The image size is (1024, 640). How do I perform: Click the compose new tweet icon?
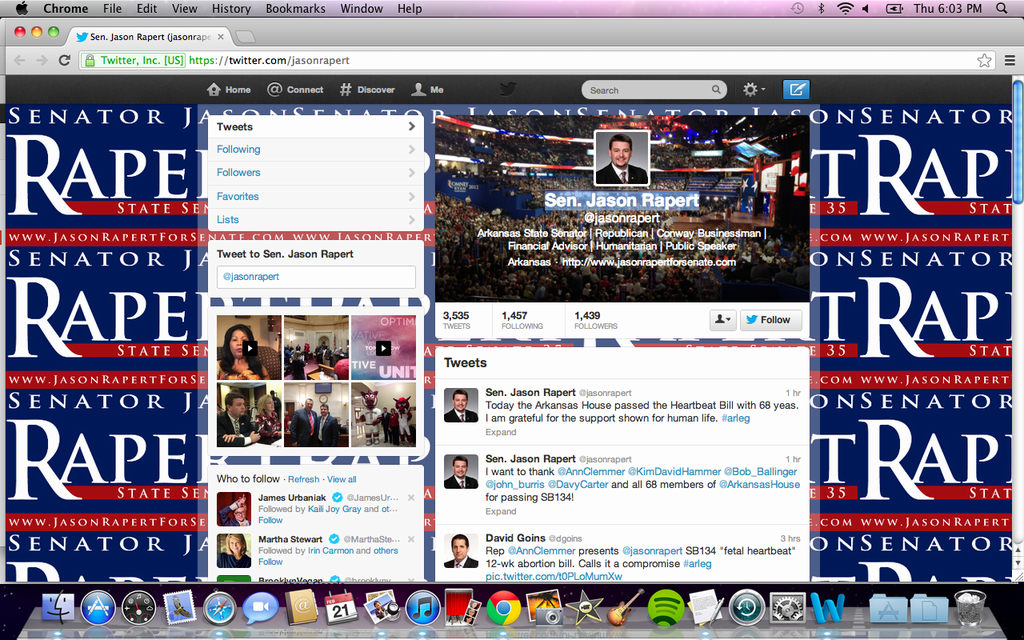(x=796, y=90)
